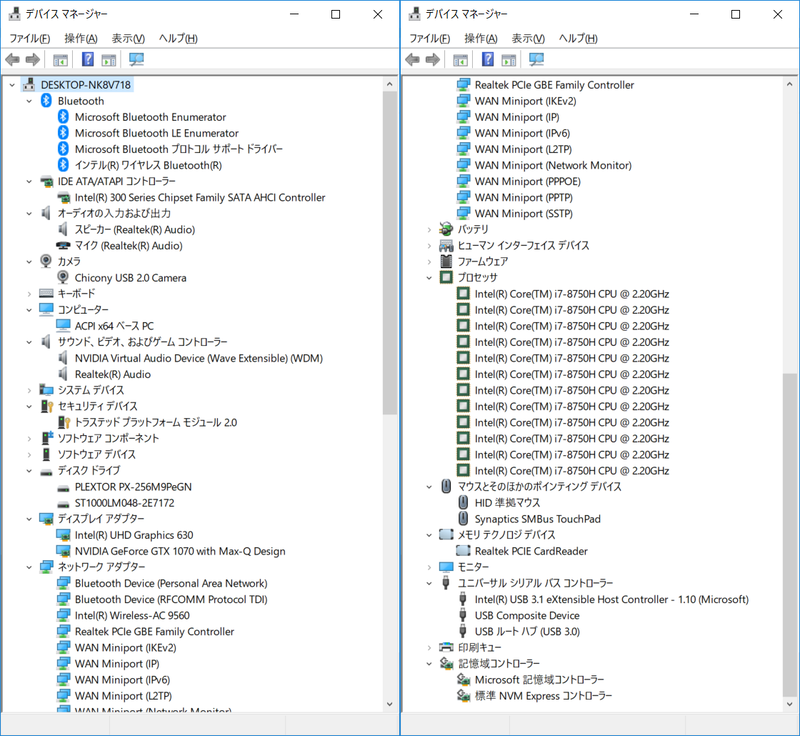Click the ソフトウェア コンポーネント category icon
Screen dimensions: 800x736
tap(46, 438)
